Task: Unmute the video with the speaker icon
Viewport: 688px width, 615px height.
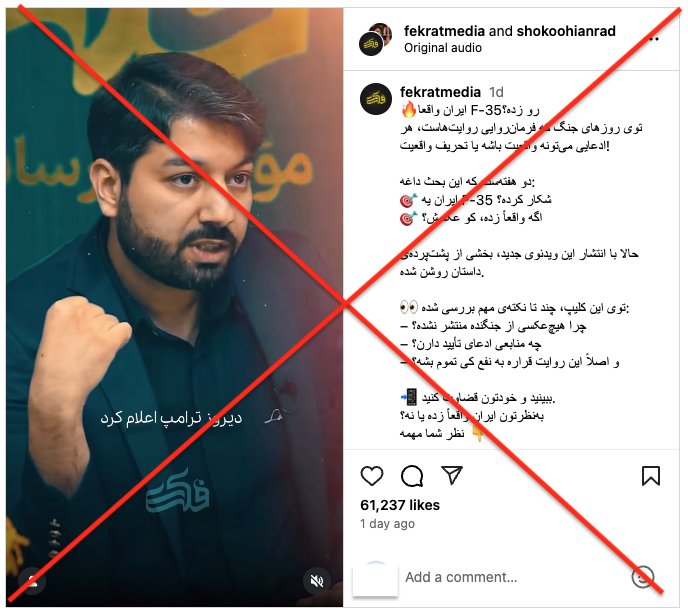Action: [316, 581]
